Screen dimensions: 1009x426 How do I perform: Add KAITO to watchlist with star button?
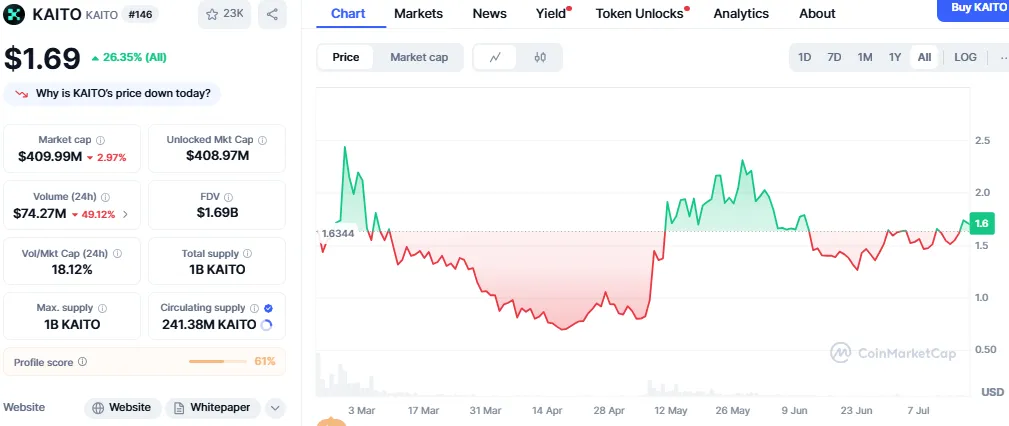(x=224, y=14)
